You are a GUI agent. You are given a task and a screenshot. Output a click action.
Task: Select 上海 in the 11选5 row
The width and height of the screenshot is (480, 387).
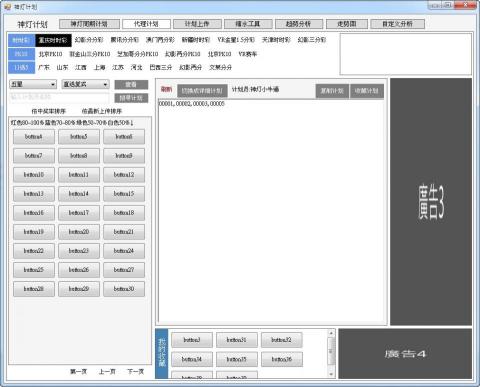click(100, 68)
